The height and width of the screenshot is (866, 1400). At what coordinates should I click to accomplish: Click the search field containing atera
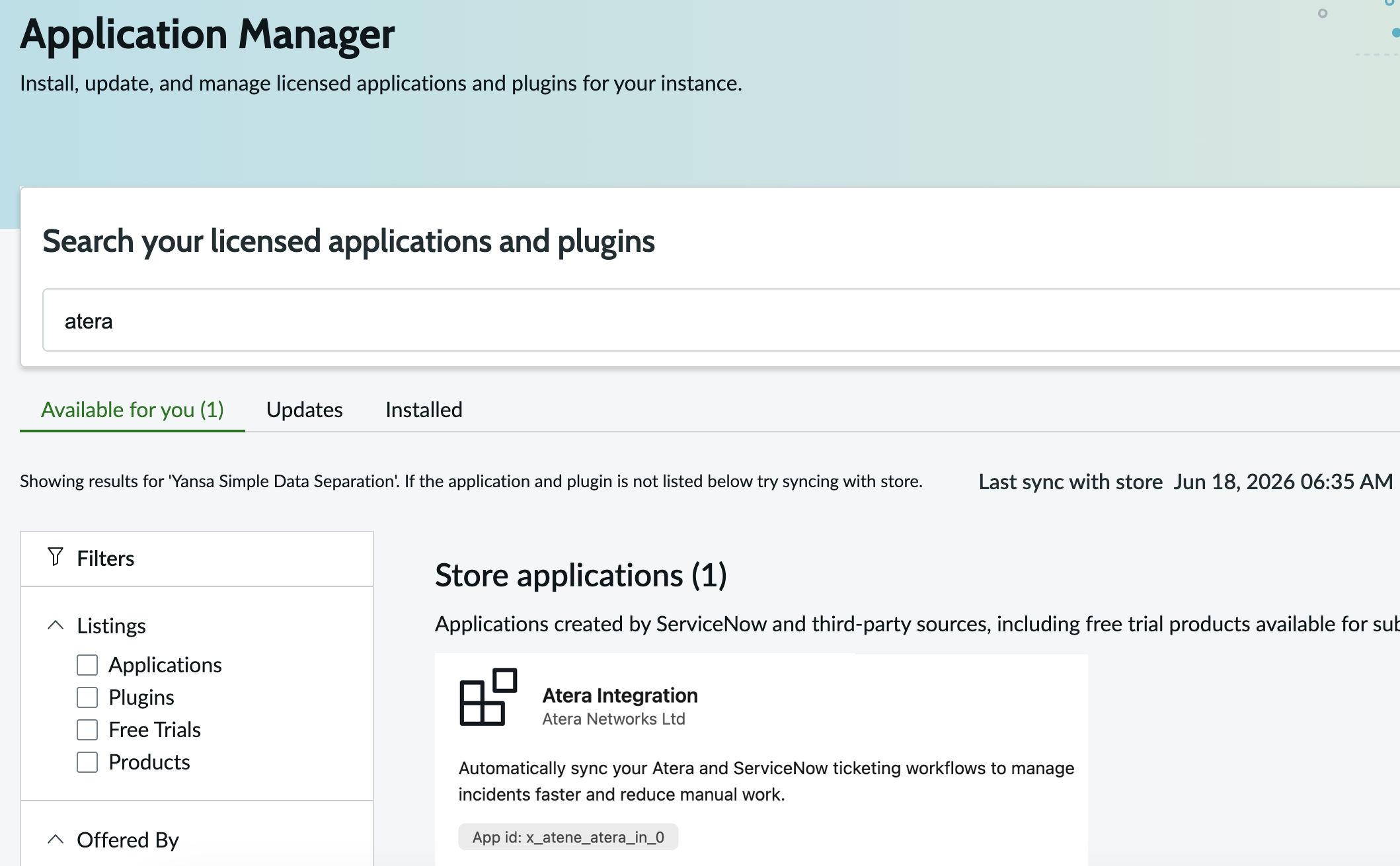click(x=720, y=321)
